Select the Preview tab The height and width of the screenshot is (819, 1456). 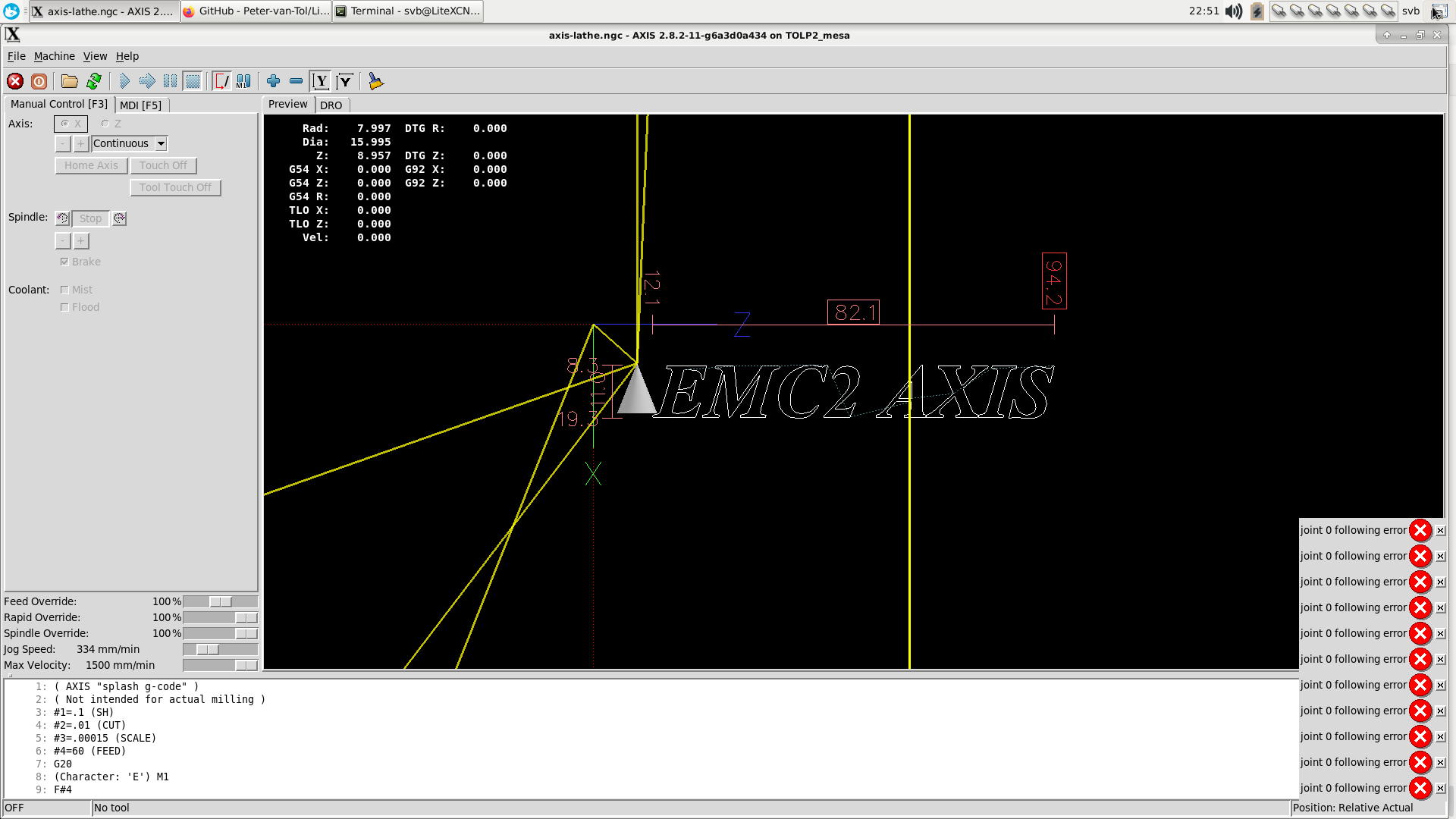click(288, 104)
